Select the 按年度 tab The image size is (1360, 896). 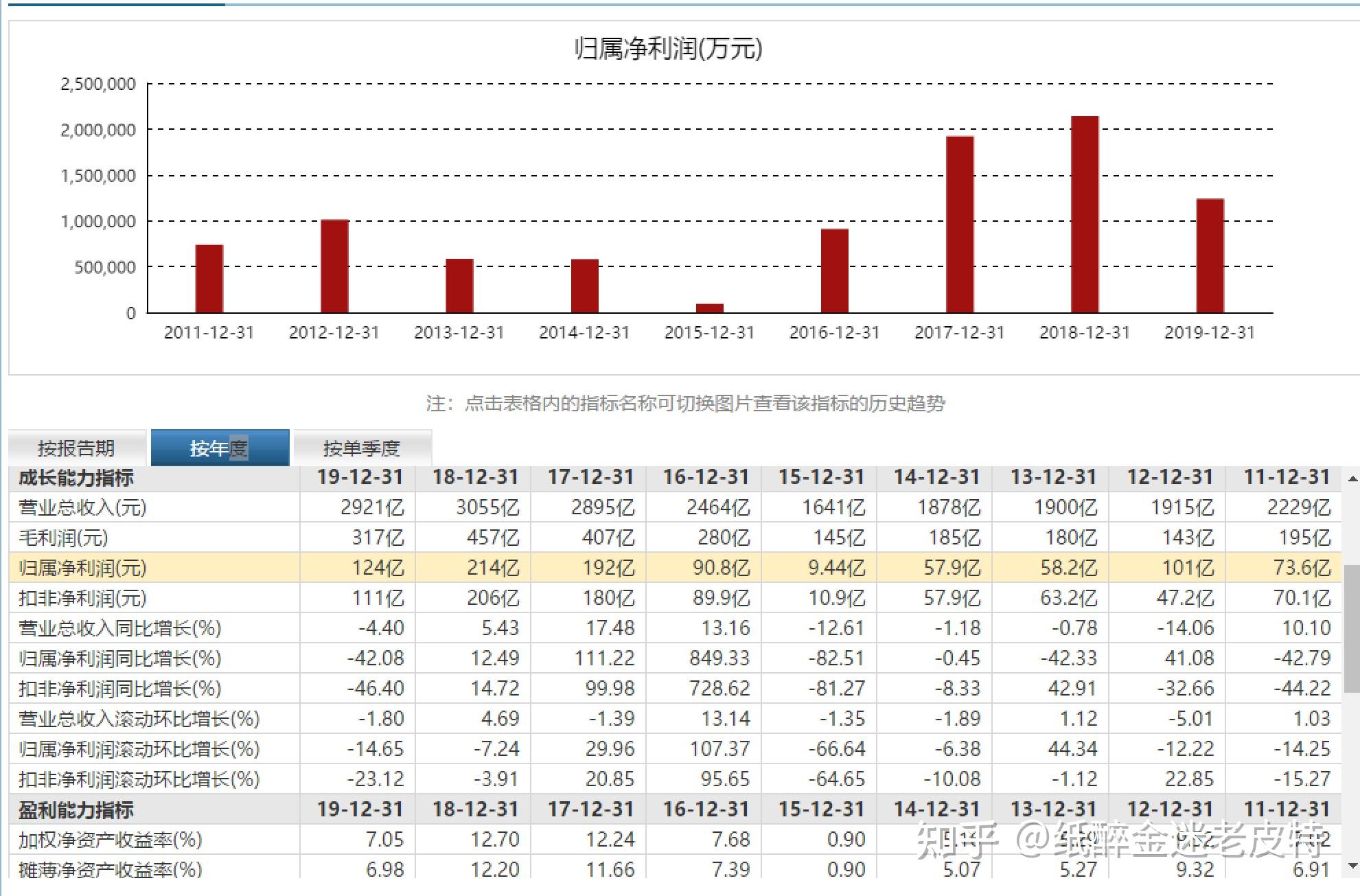click(x=219, y=448)
